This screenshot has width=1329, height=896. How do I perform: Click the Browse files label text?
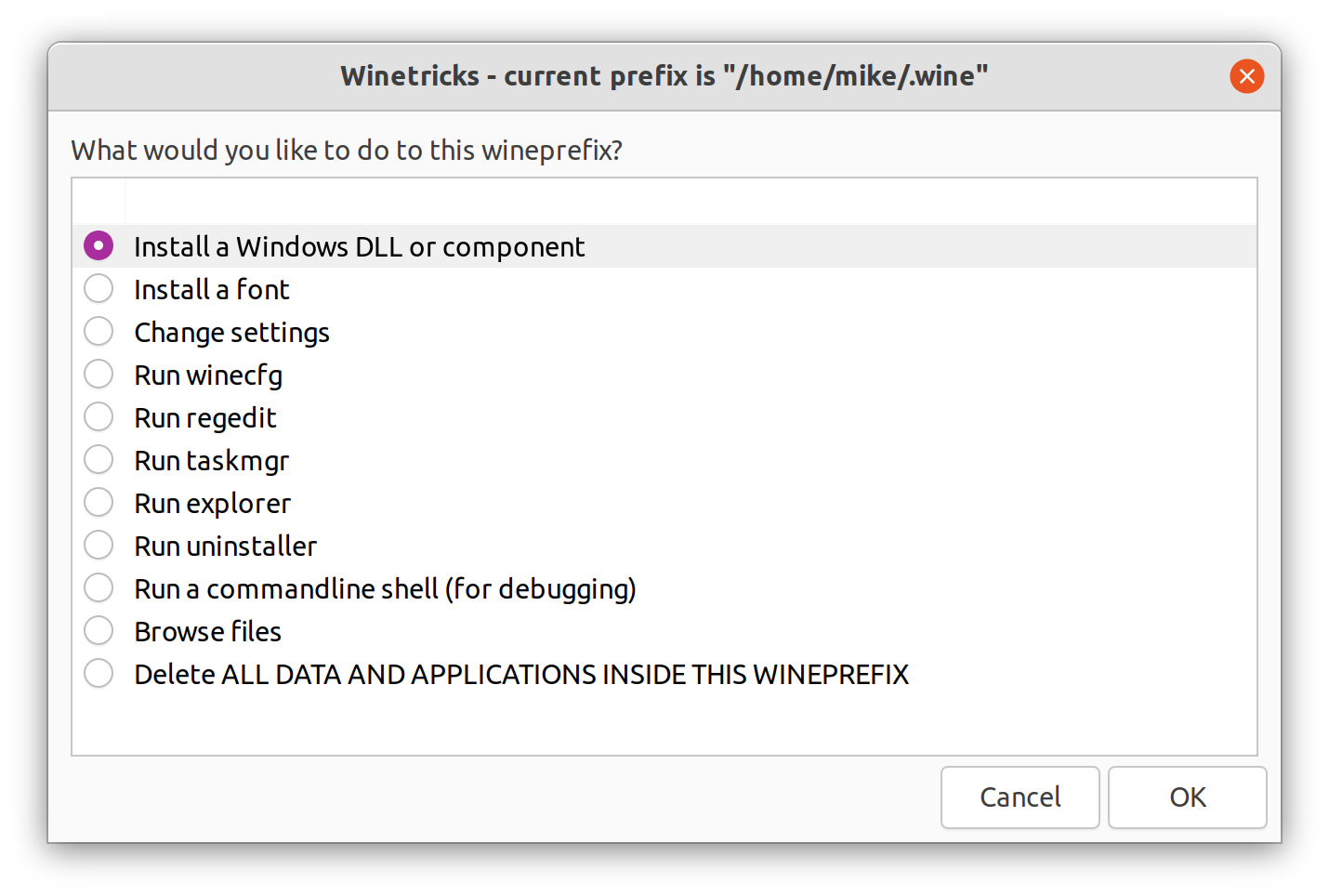point(207,631)
